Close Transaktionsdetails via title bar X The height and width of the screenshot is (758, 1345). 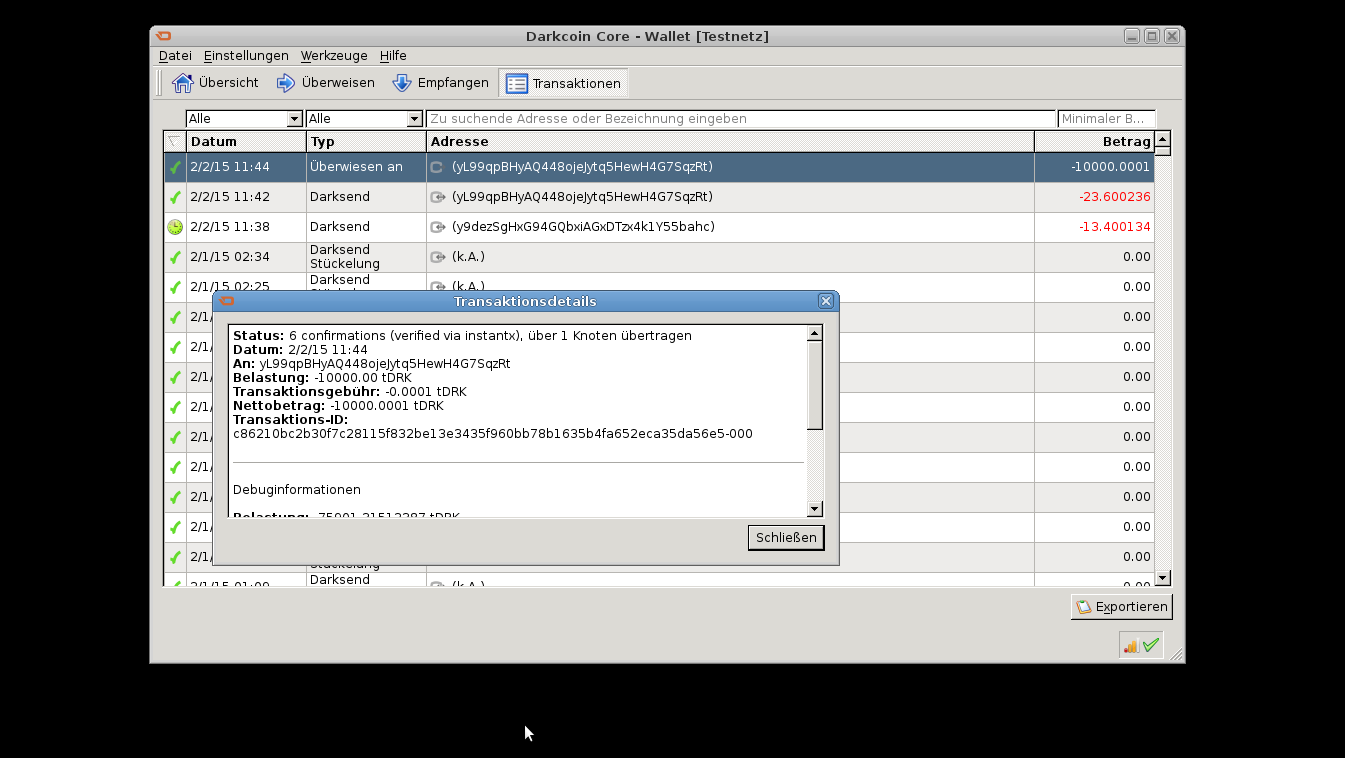click(x=826, y=301)
